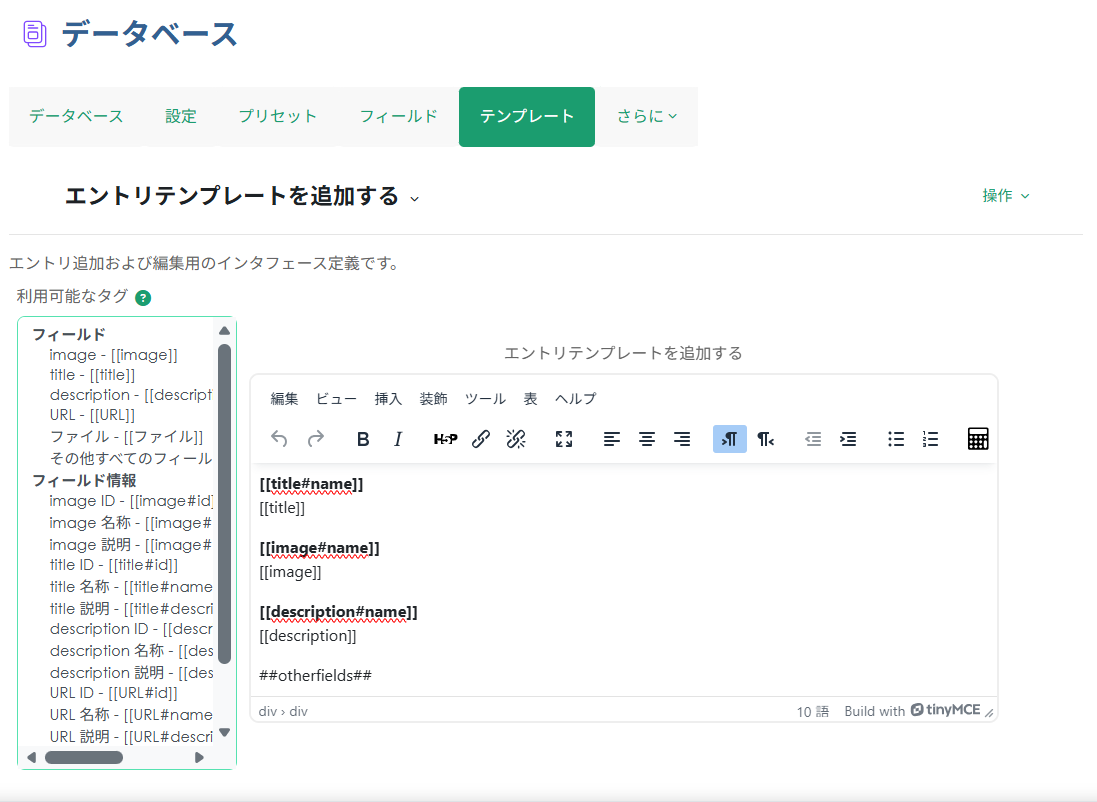This screenshot has height=802, width=1097.
Task: Create a numbered list in the editor
Action: tap(930, 439)
